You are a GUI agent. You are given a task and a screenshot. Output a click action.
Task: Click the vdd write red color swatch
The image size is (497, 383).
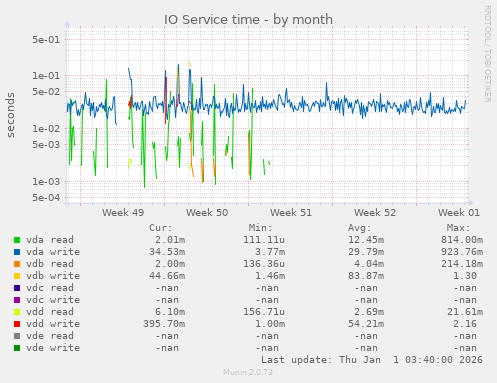[17, 324]
